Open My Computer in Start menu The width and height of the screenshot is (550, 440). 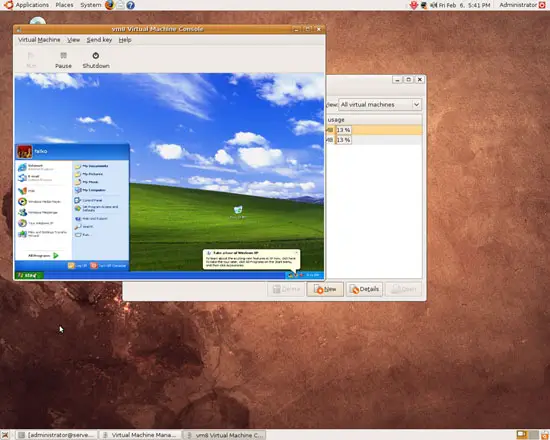pos(90,190)
